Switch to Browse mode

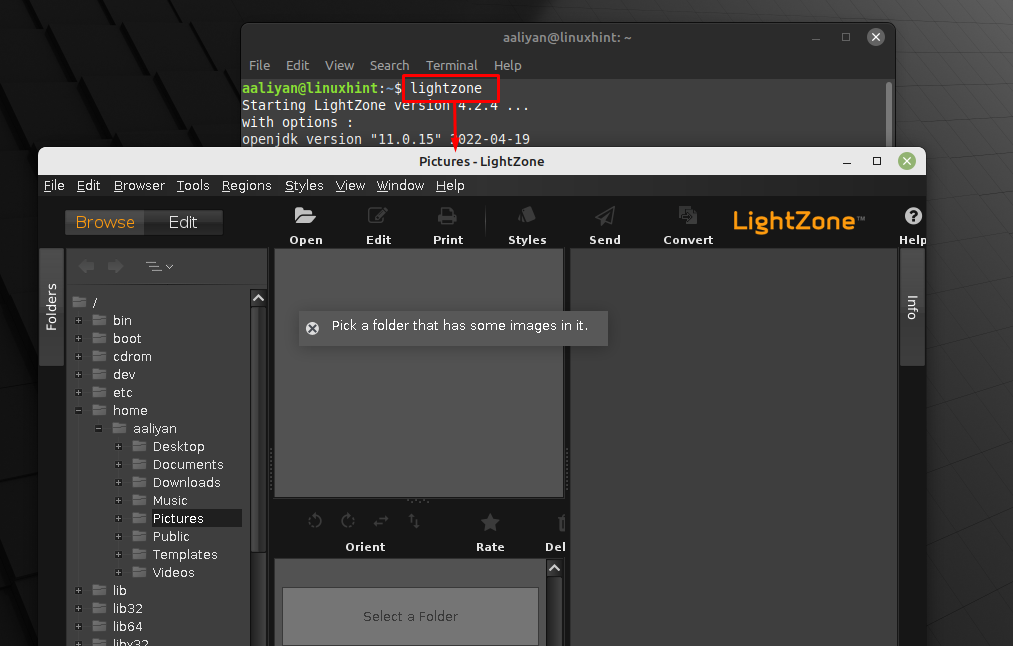pyautogui.click(x=105, y=222)
